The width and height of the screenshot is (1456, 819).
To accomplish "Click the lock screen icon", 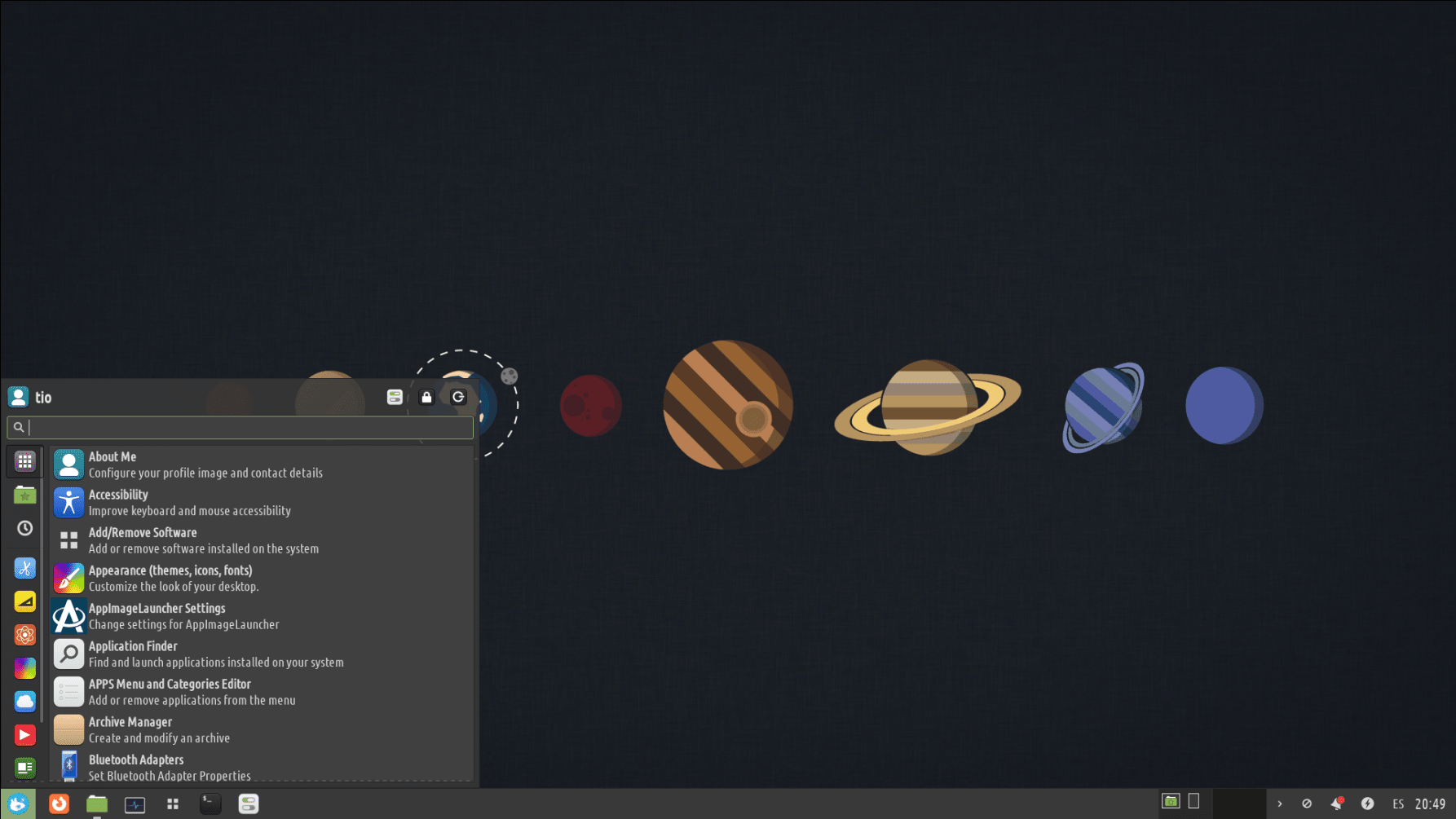I will click(x=426, y=397).
